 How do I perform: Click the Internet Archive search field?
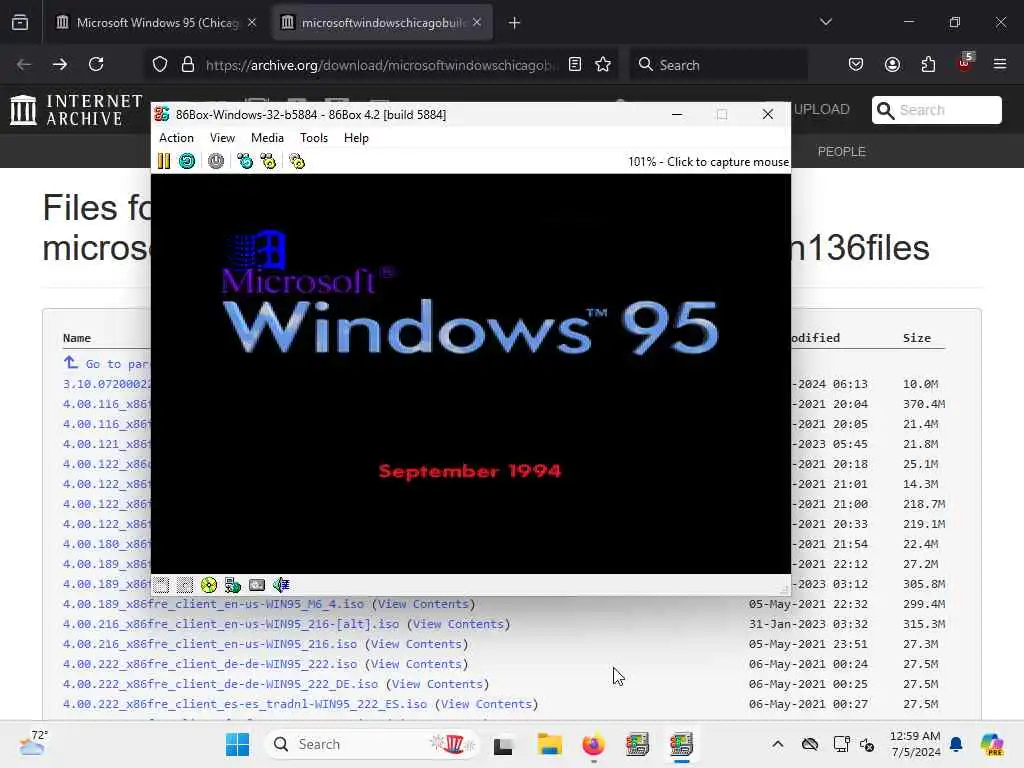tap(936, 110)
